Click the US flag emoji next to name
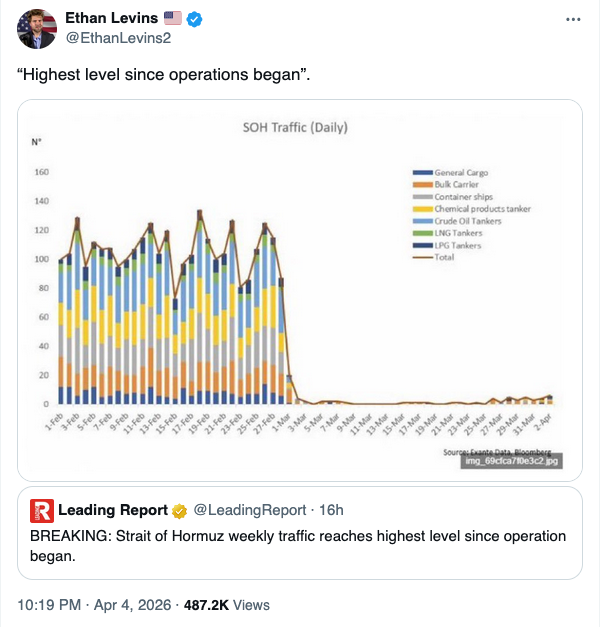The height and width of the screenshot is (627, 600). point(173,19)
